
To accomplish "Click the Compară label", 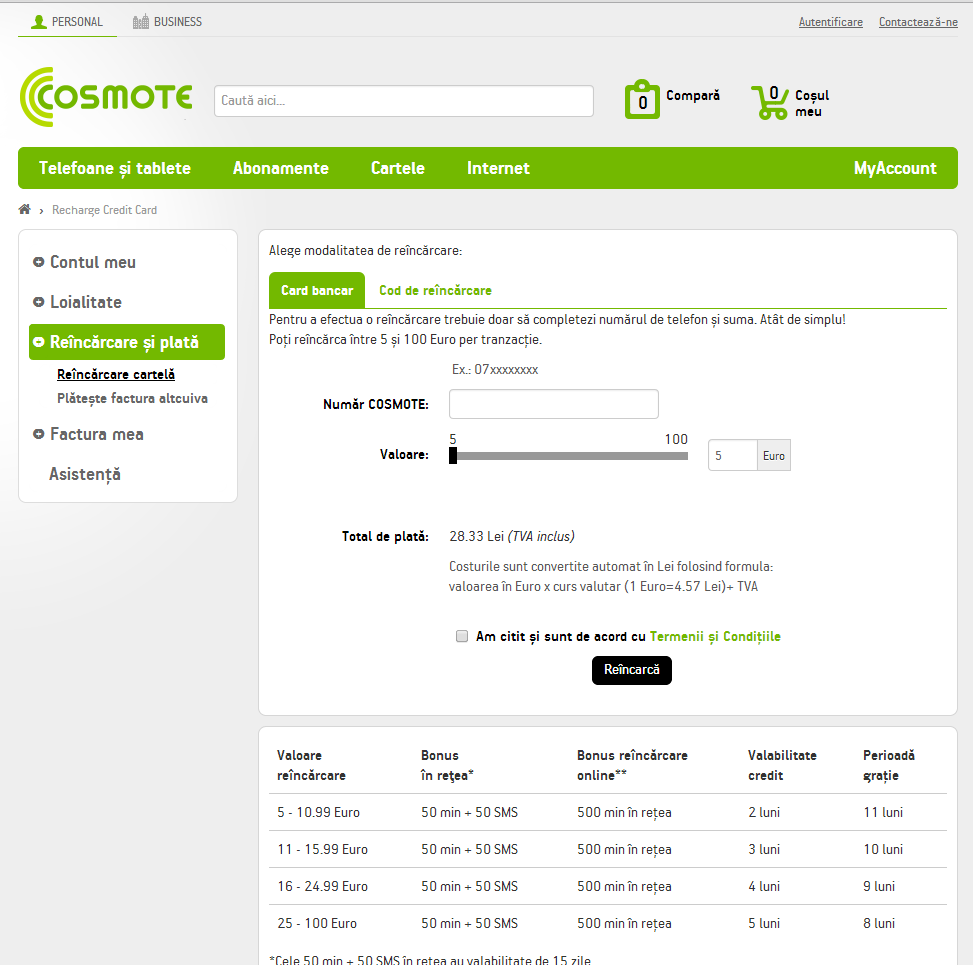I will (x=693, y=96).
